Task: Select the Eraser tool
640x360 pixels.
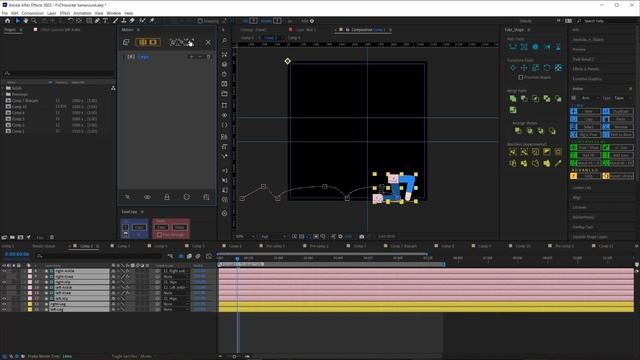Action: 132,20
